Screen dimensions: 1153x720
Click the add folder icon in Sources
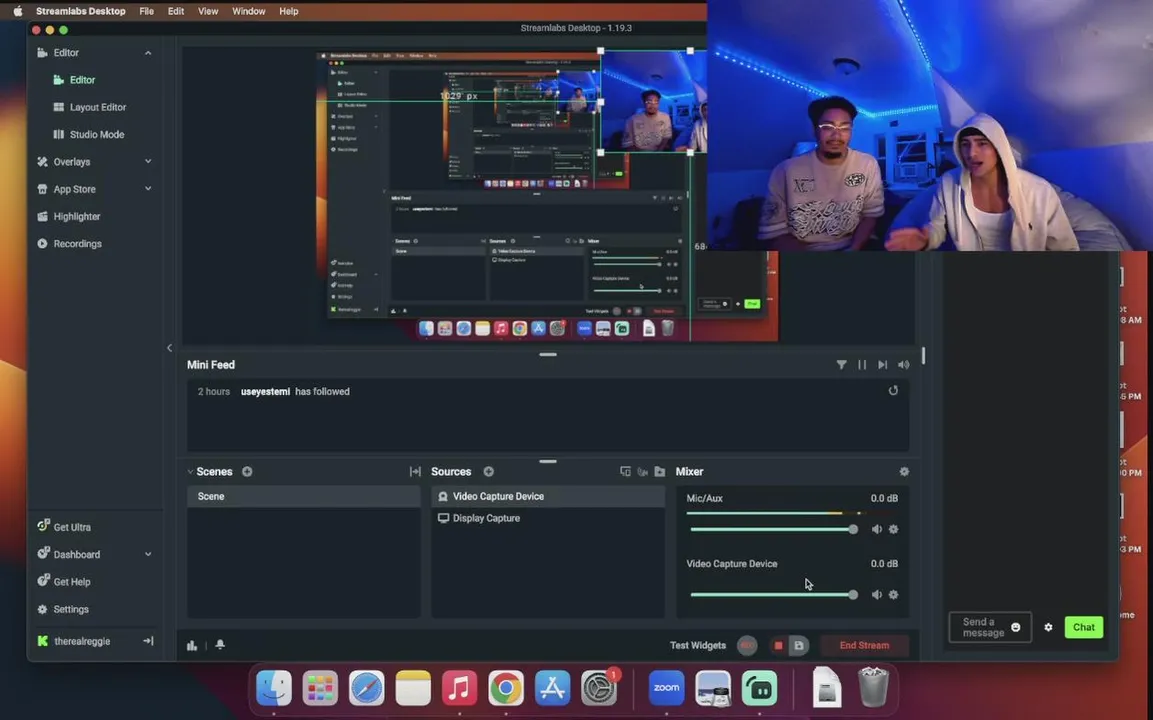tap(660, 471)
